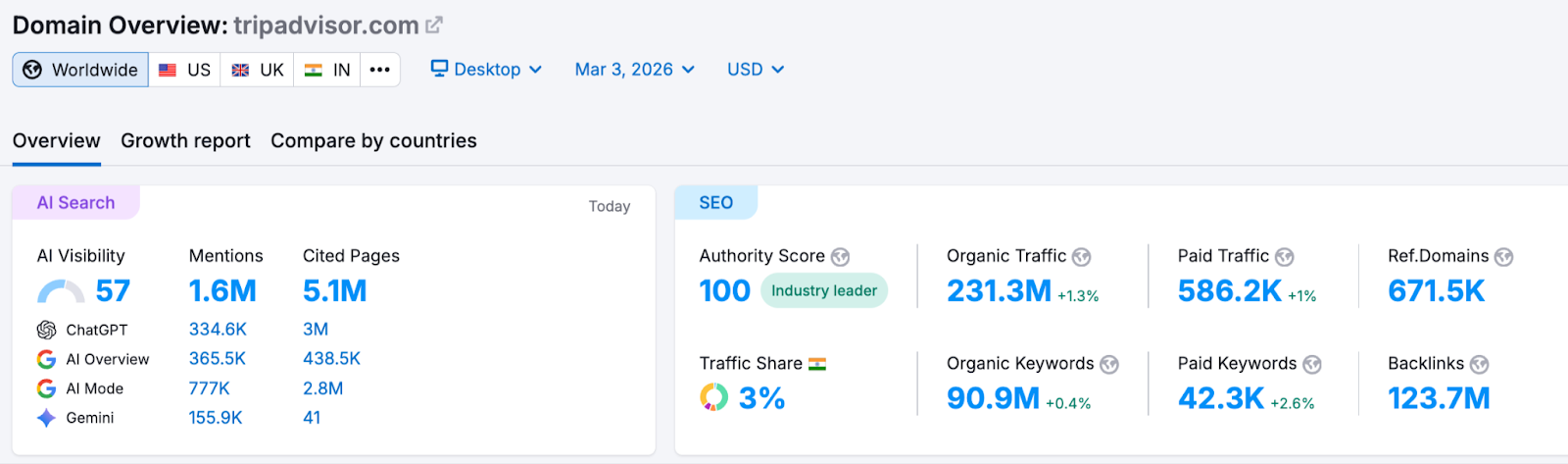This screenshot has height=464, width=1568.
Task: Click the Gemini sparkle icon
Action: point(46,418)
